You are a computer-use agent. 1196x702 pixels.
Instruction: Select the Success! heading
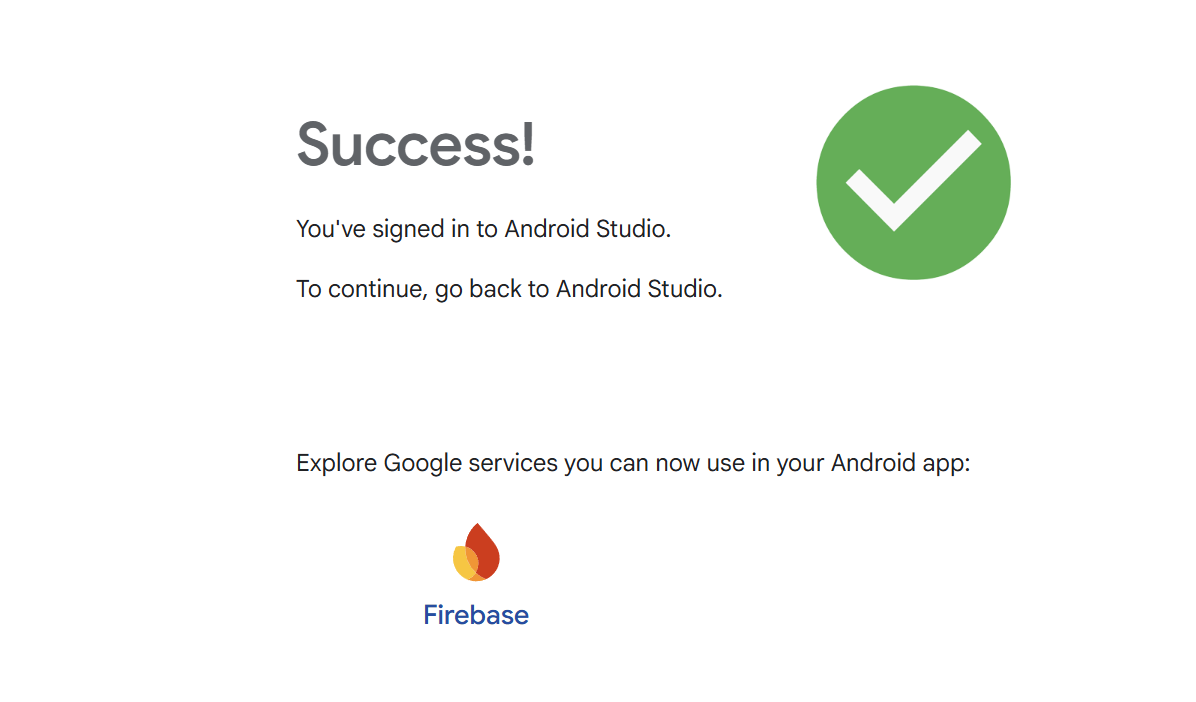click(x=416, y=147)
